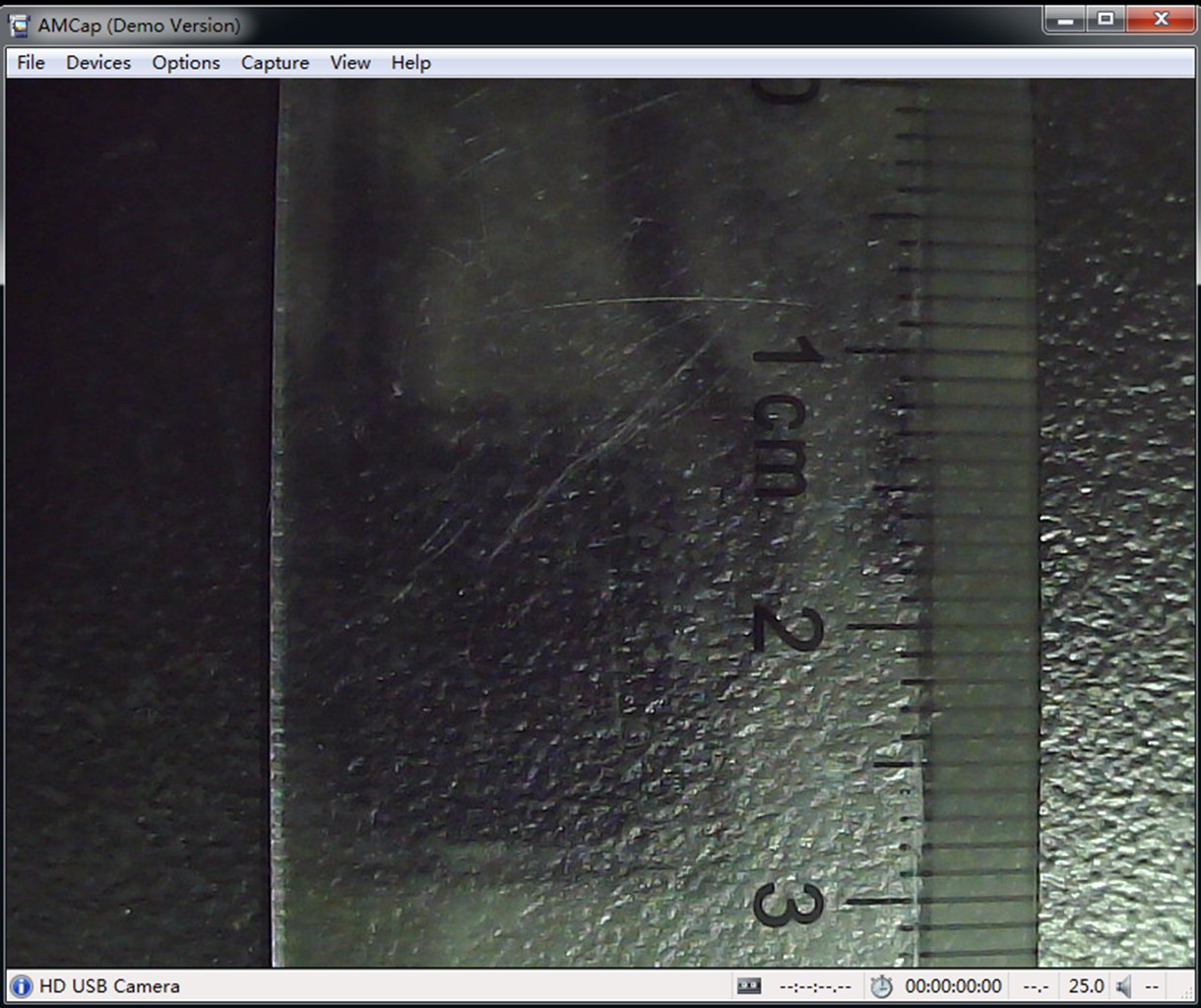Maximize the AMCap window
Screen dimensions: 1201x1008
1106,20
